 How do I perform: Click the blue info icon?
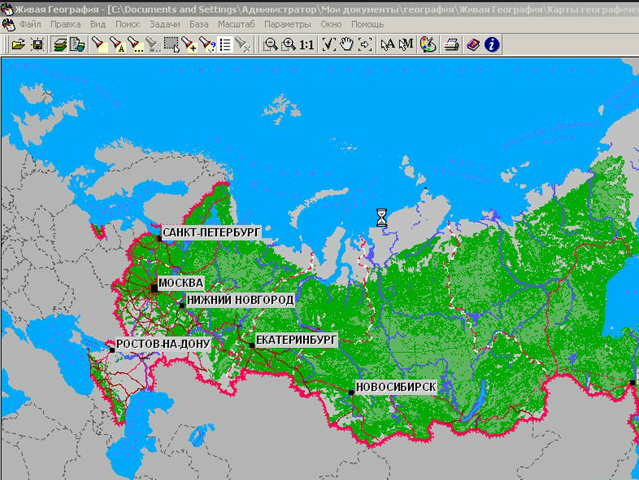[x=491, y=44]
